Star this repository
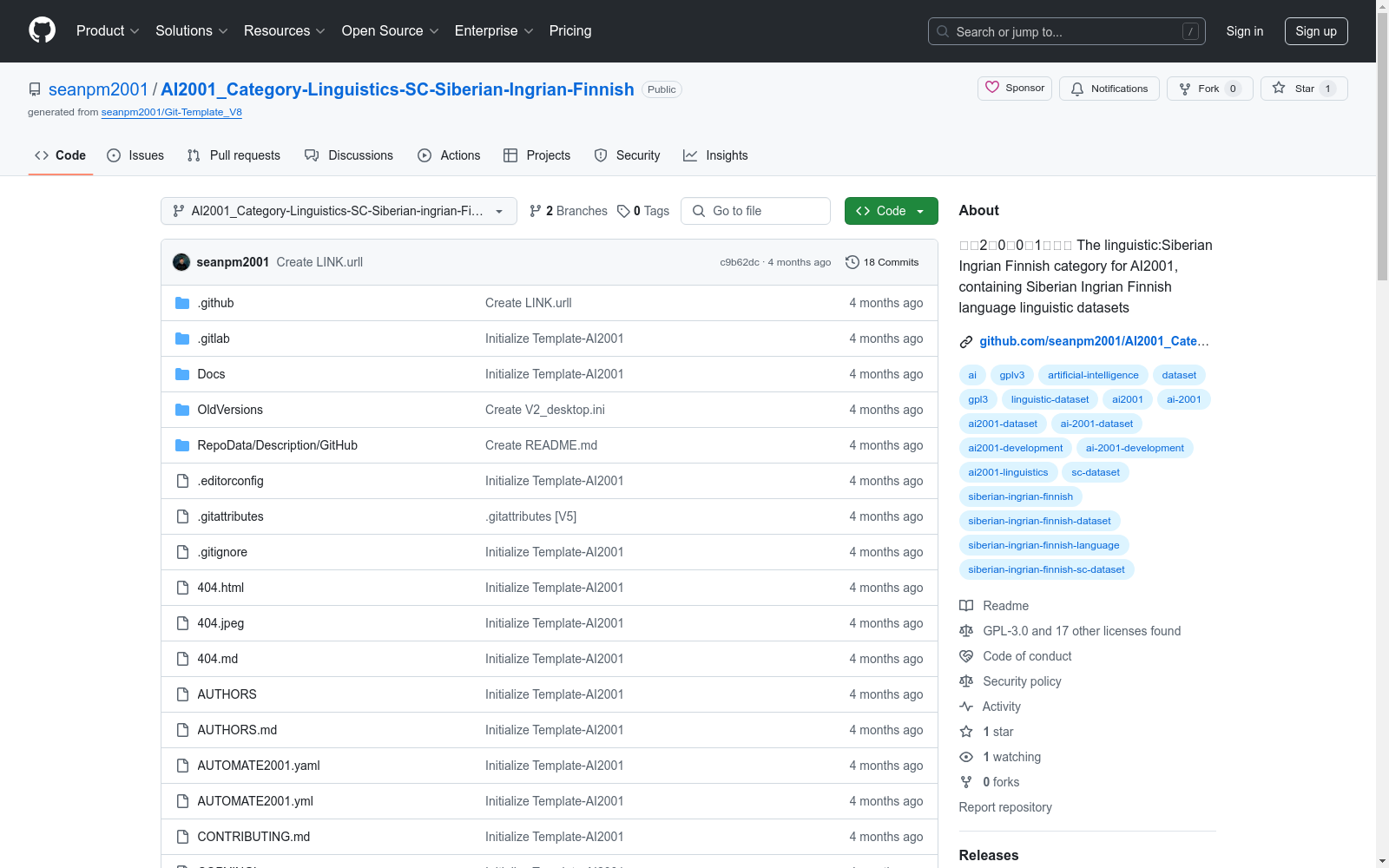 1304,89
